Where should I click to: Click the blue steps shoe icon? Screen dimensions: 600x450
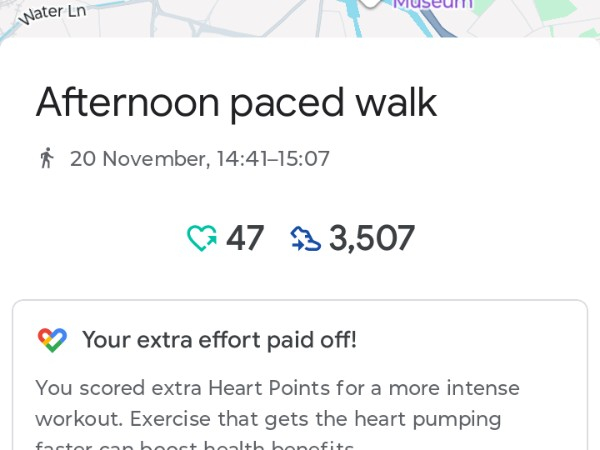(x=305, y=238)
